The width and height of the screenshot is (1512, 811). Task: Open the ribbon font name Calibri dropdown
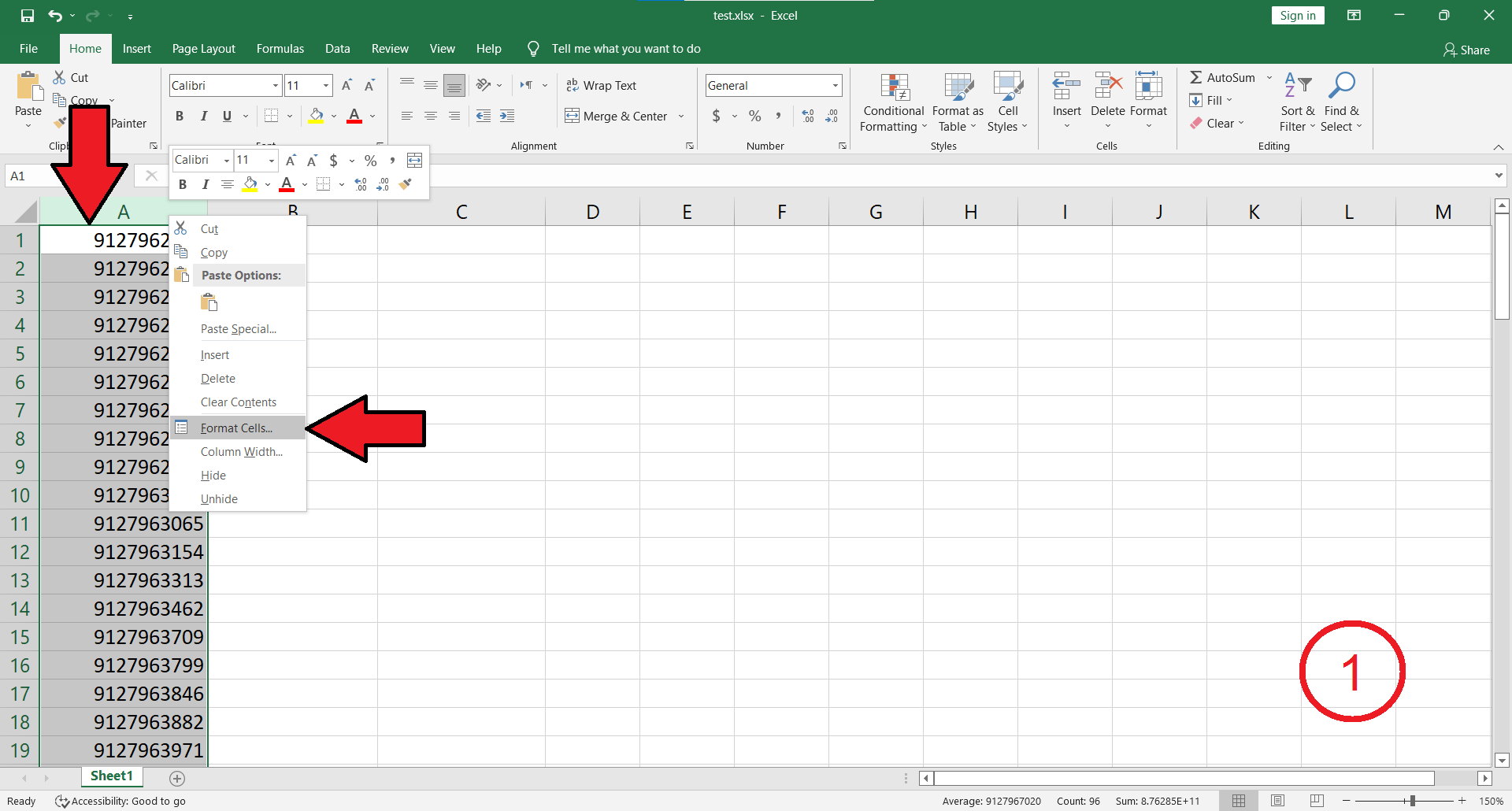pyautogui.click(x=276, y=85)
